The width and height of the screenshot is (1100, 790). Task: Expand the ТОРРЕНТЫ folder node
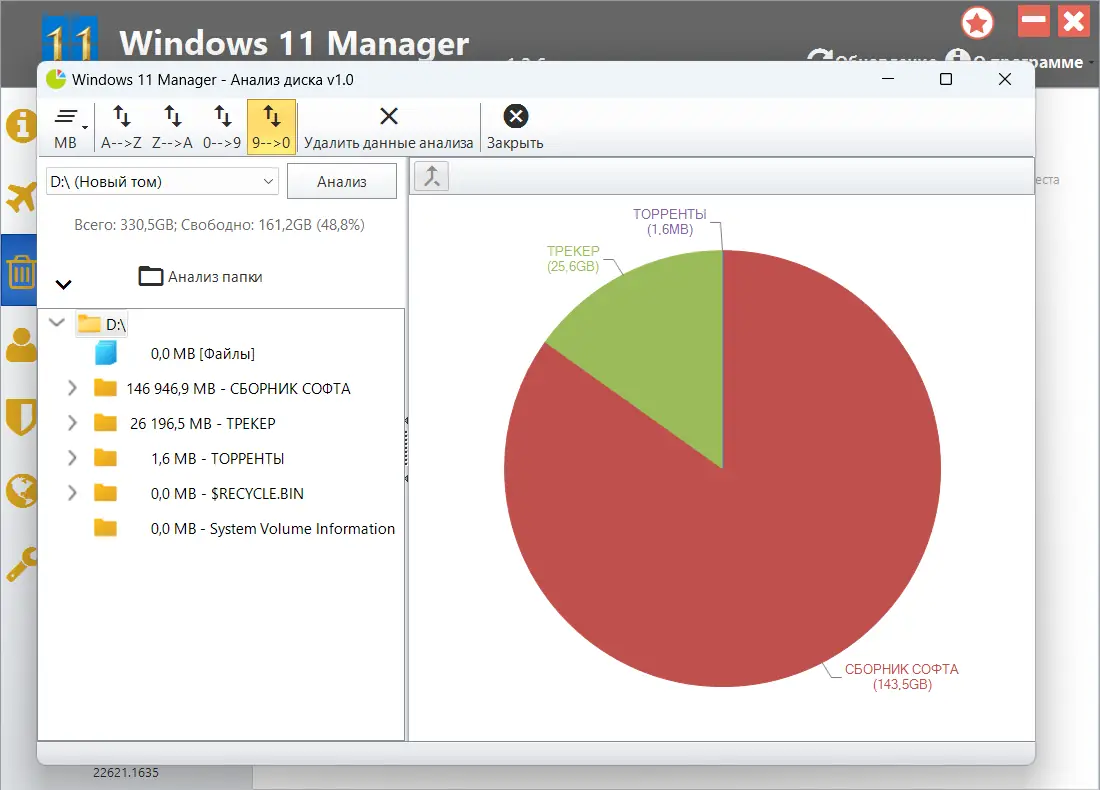[72, 458]
